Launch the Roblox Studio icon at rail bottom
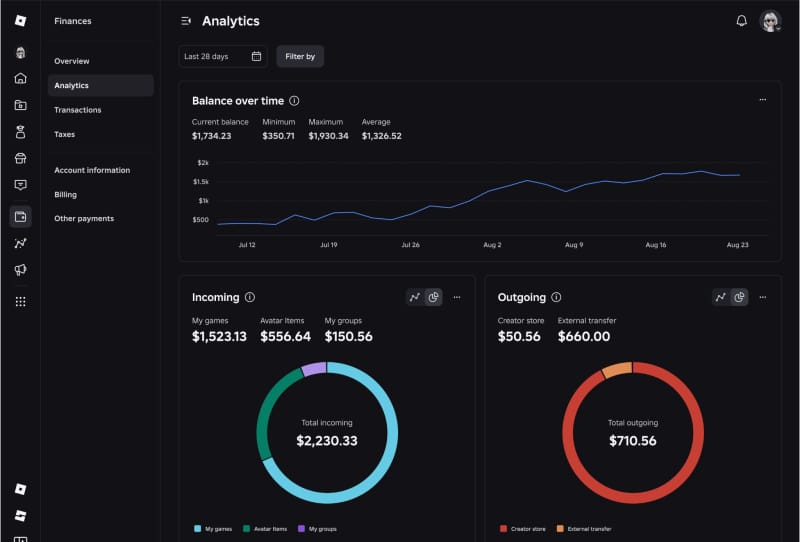Image resolution: width=800 pixels, height=542 pixels. tap(20, 515)
